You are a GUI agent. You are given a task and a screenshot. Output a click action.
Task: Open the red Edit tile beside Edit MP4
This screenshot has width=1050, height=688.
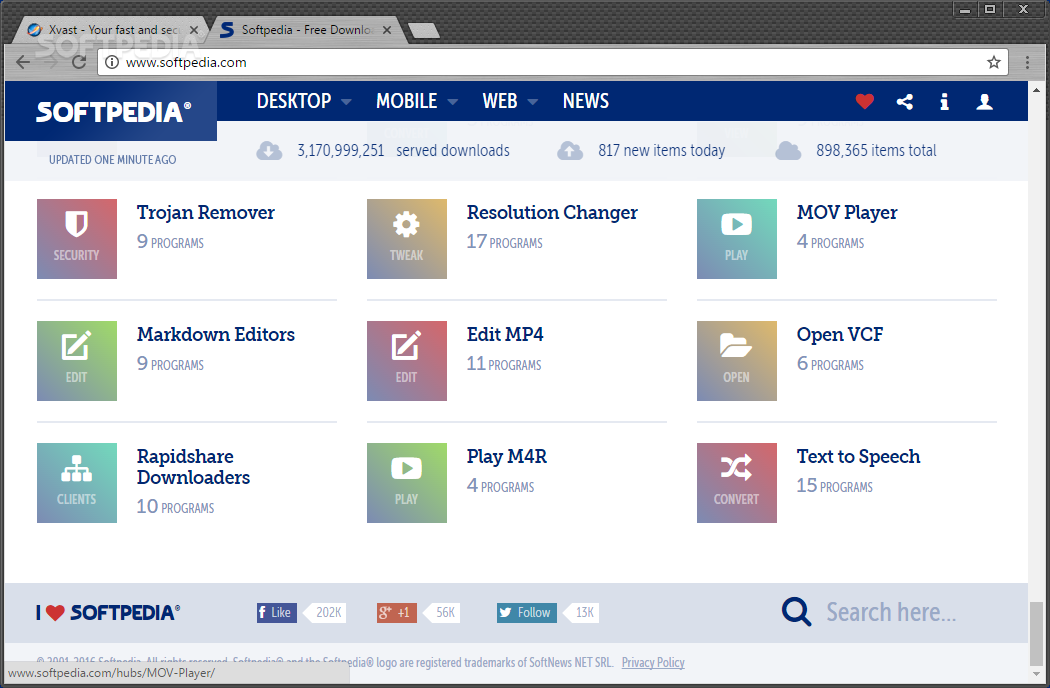(x=406, y=360)
